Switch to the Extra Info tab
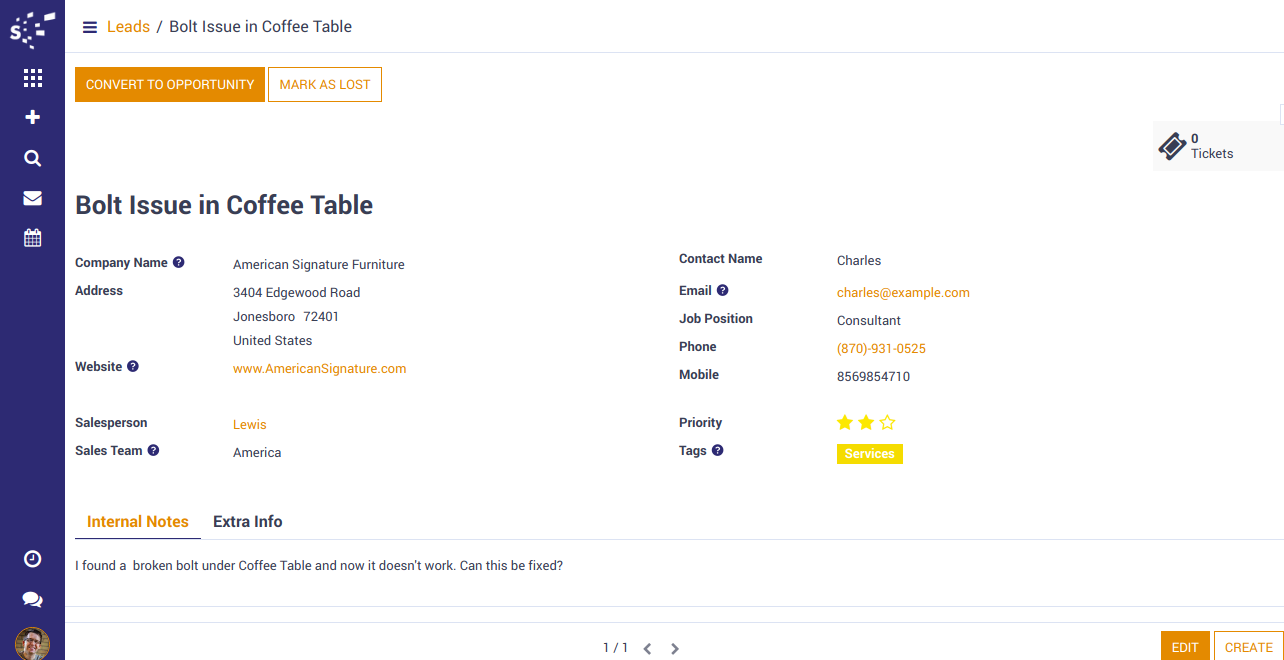This screenshot has width=1284, height=660. (x=247, y=522)
